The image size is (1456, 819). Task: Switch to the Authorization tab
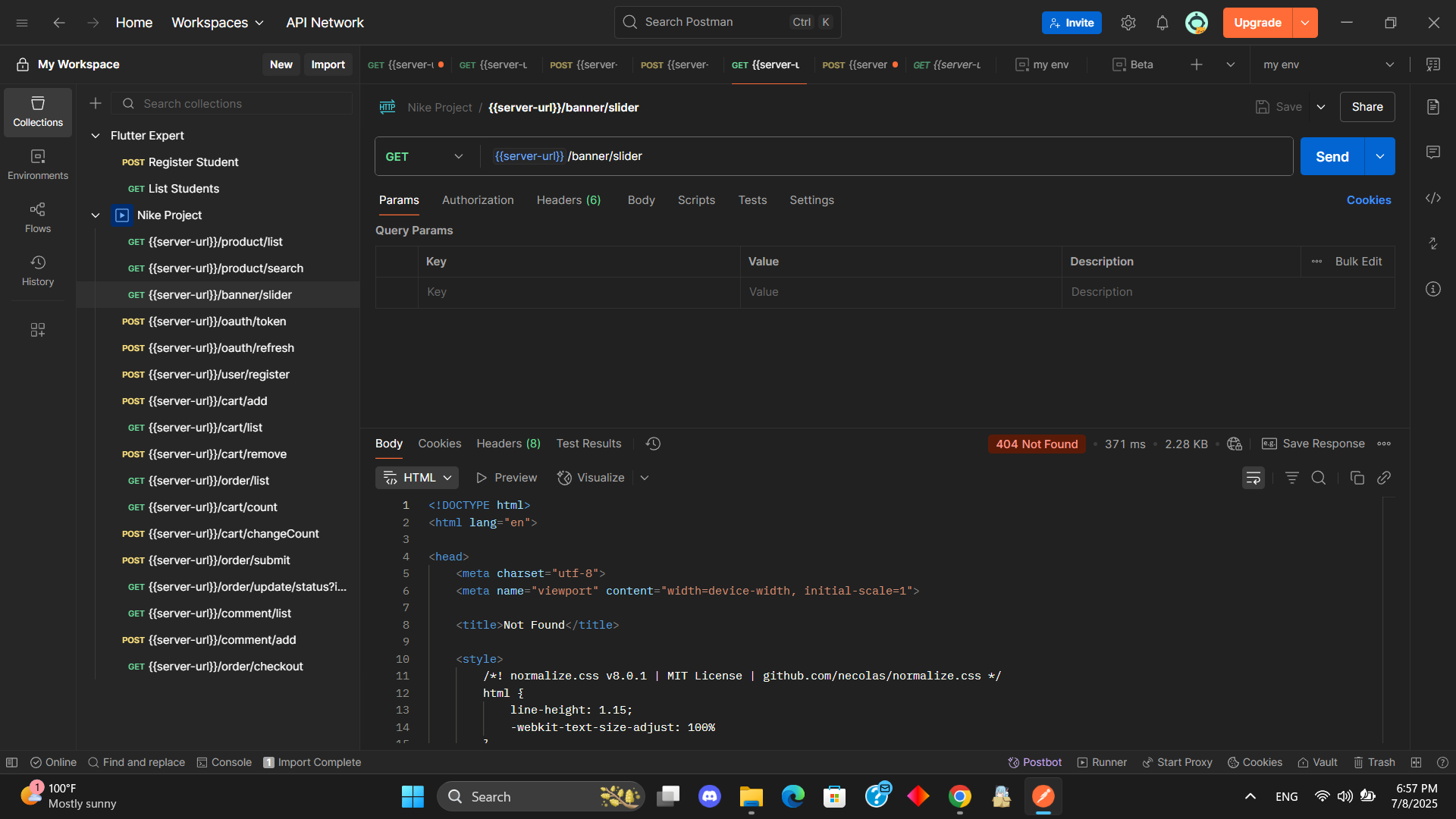(478, 200)
